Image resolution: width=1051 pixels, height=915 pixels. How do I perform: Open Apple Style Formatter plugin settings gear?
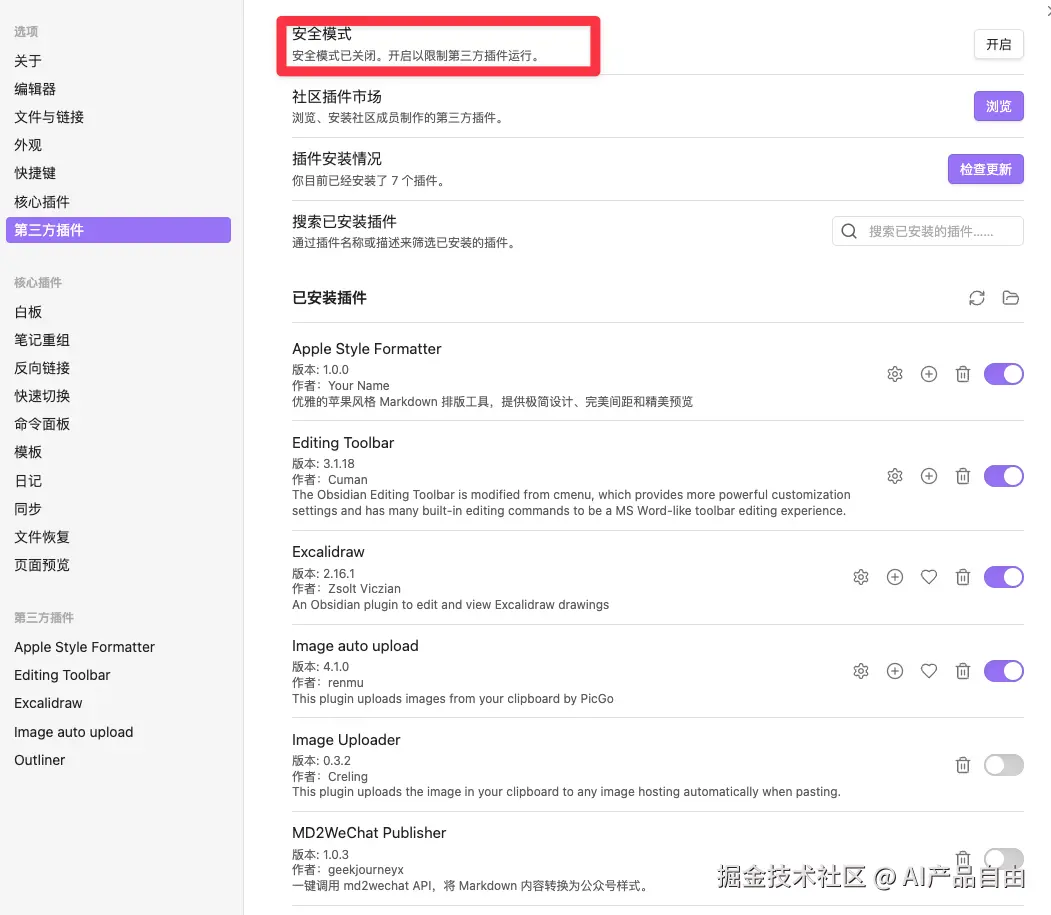(x=895, y=373)
